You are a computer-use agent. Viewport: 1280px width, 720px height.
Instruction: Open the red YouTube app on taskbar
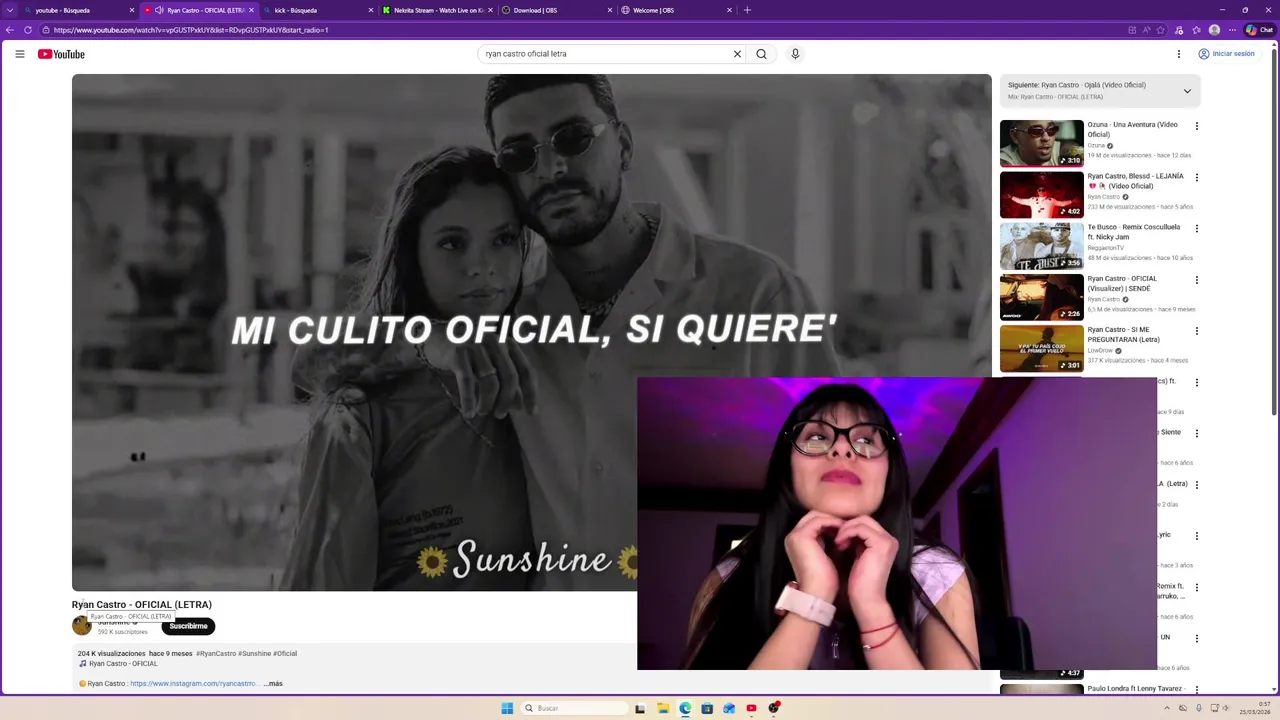coord(751,708)
